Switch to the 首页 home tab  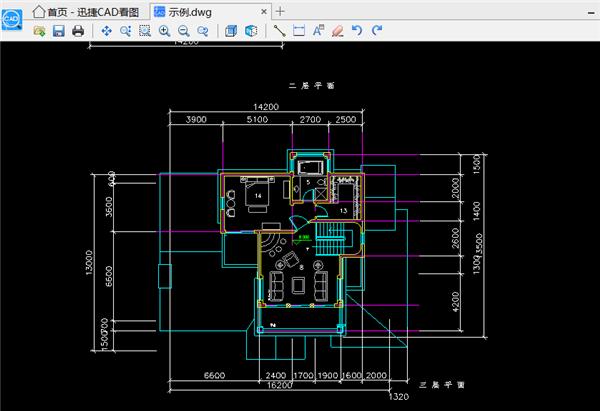tap(86, 12)
